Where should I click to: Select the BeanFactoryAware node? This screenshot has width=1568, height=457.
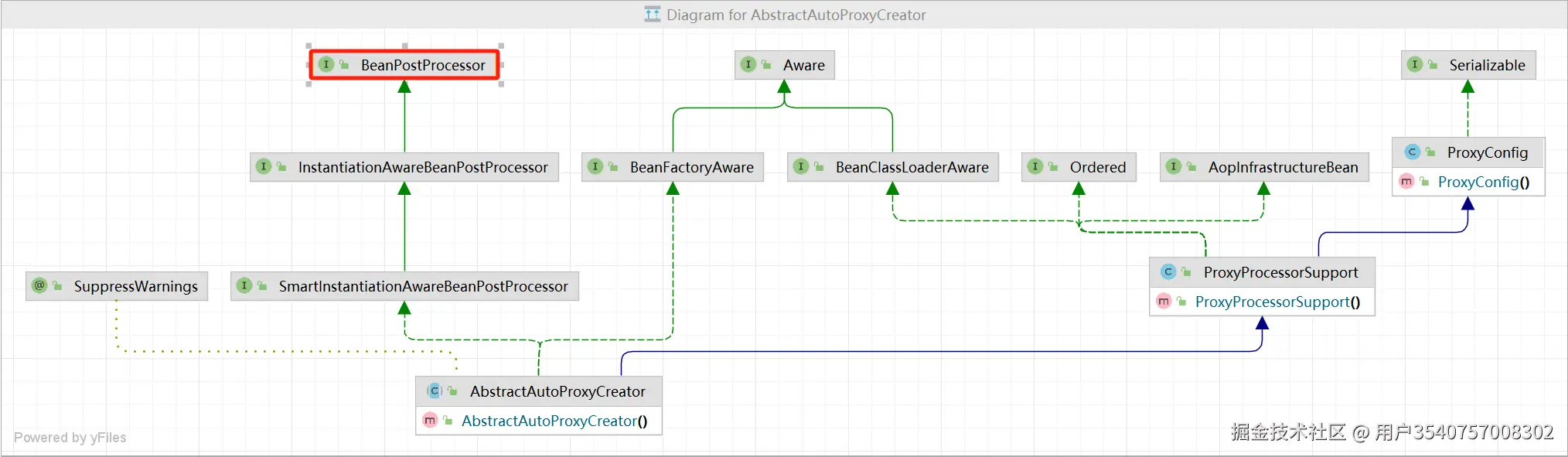point(673,167)
